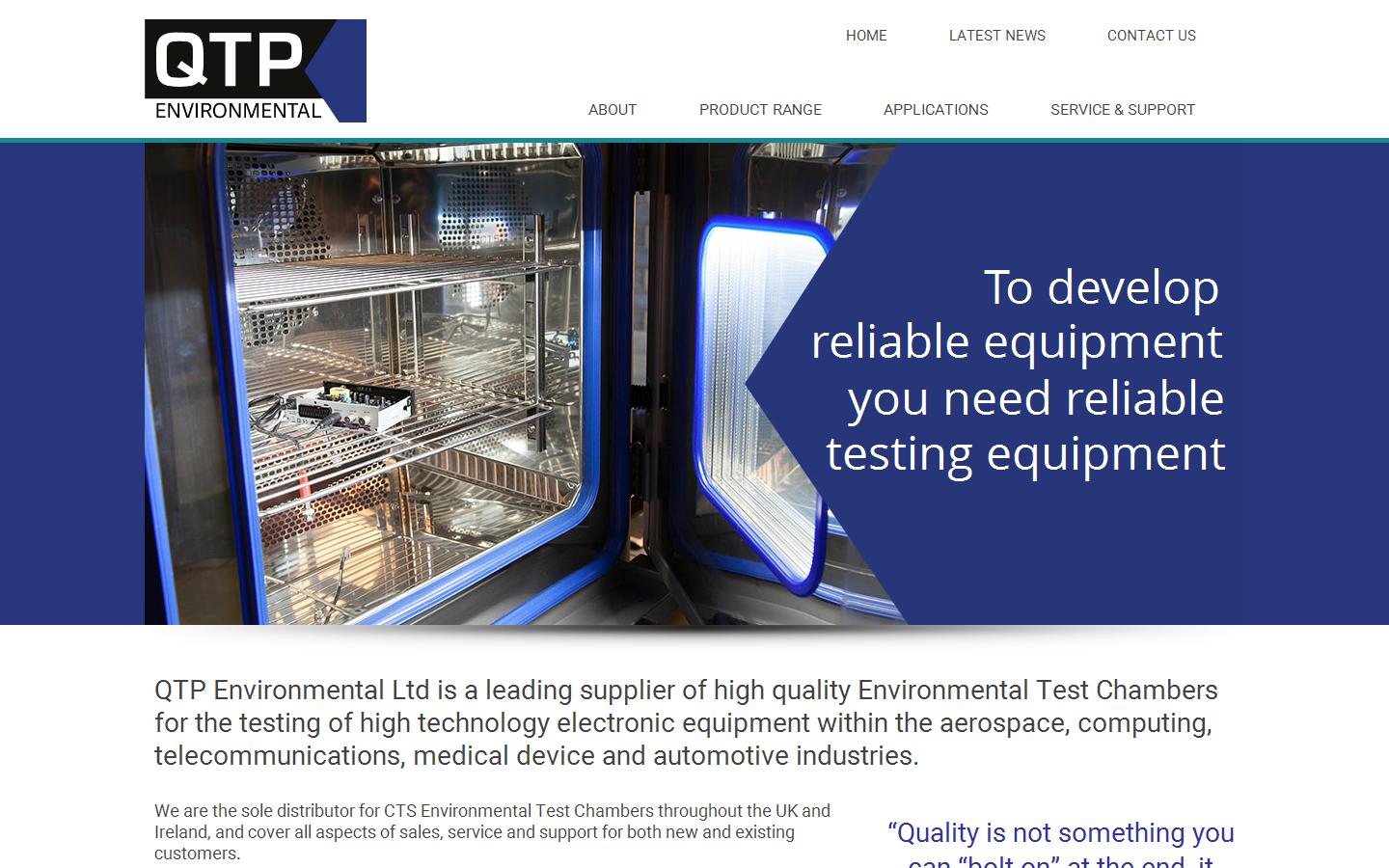Click the QTP Environmental logo
Screen dimensions: 1389x868
[x=254, y=69]
